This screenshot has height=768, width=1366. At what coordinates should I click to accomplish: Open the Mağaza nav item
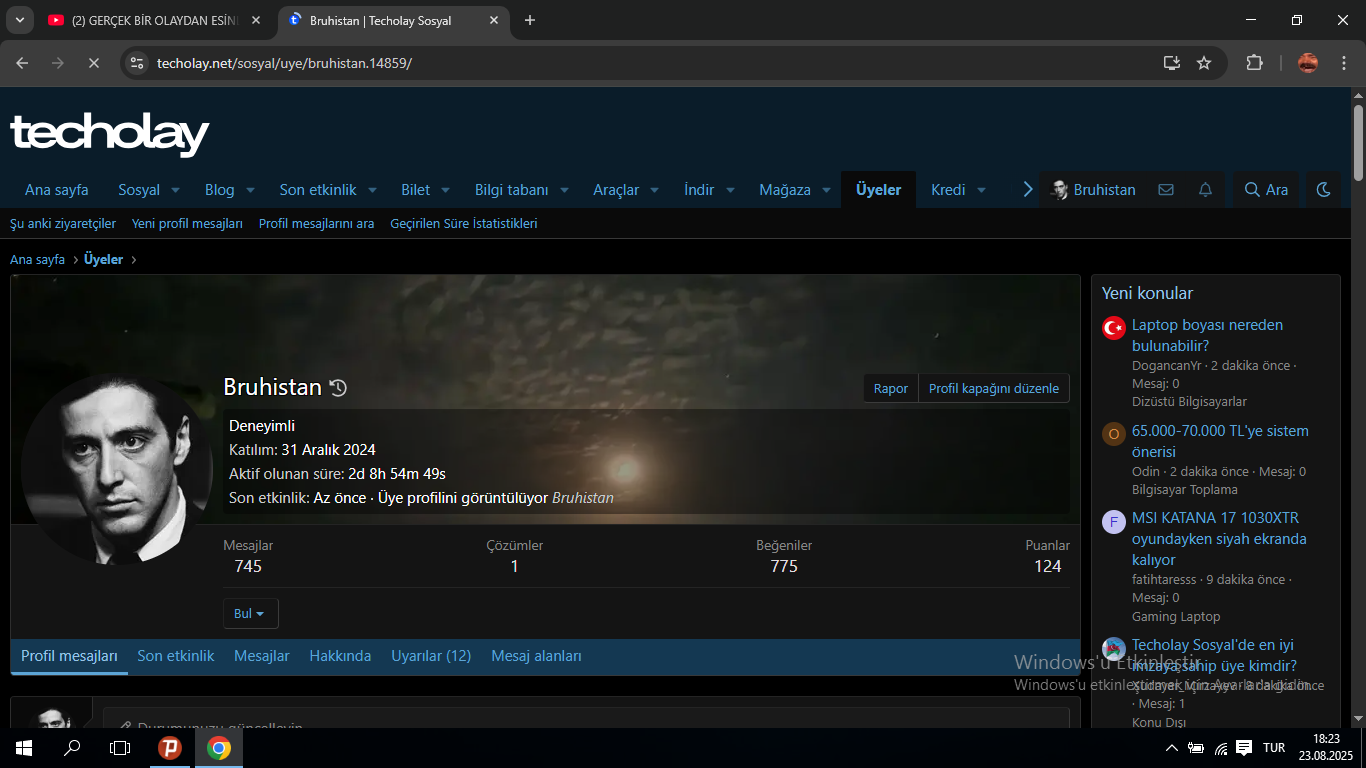click(785, 190)
